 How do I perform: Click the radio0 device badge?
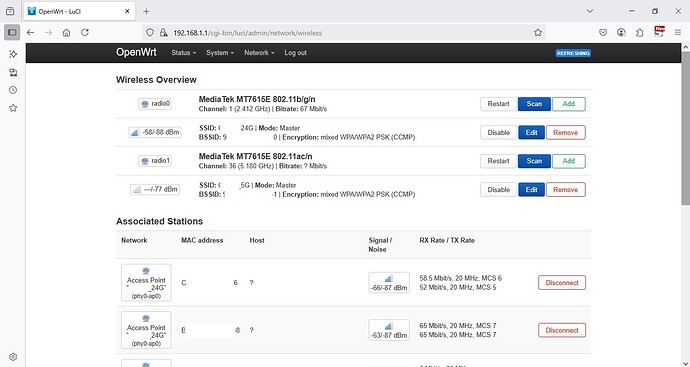[x=155, y=104]
